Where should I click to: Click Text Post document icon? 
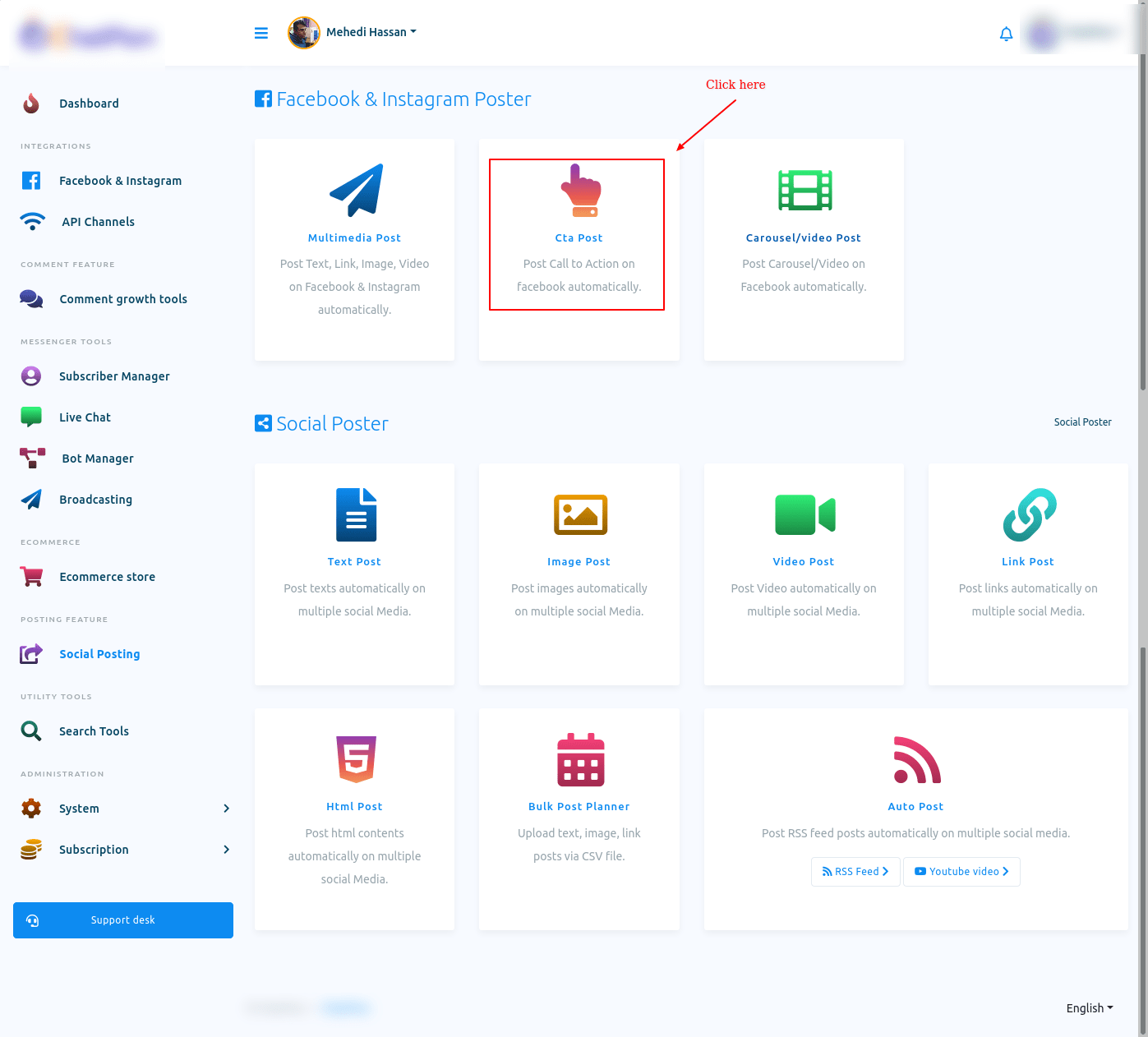click(356, 514)
